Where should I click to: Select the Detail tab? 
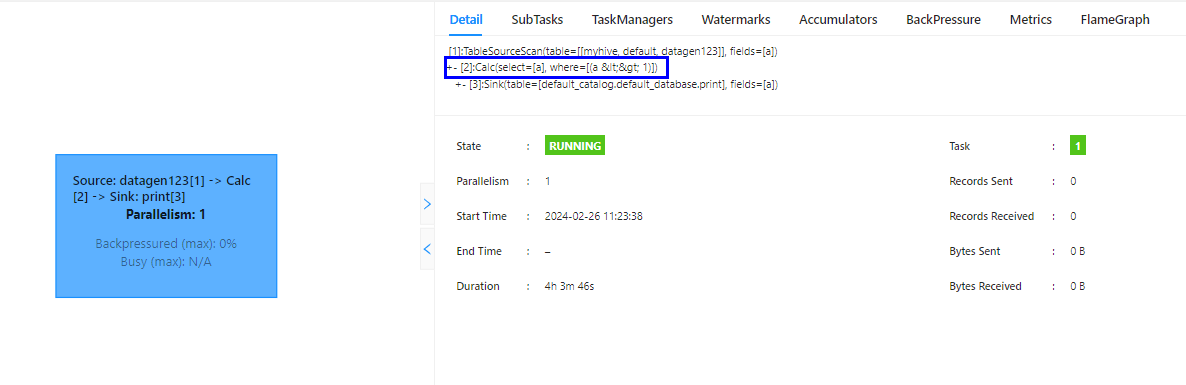[466, 20]
